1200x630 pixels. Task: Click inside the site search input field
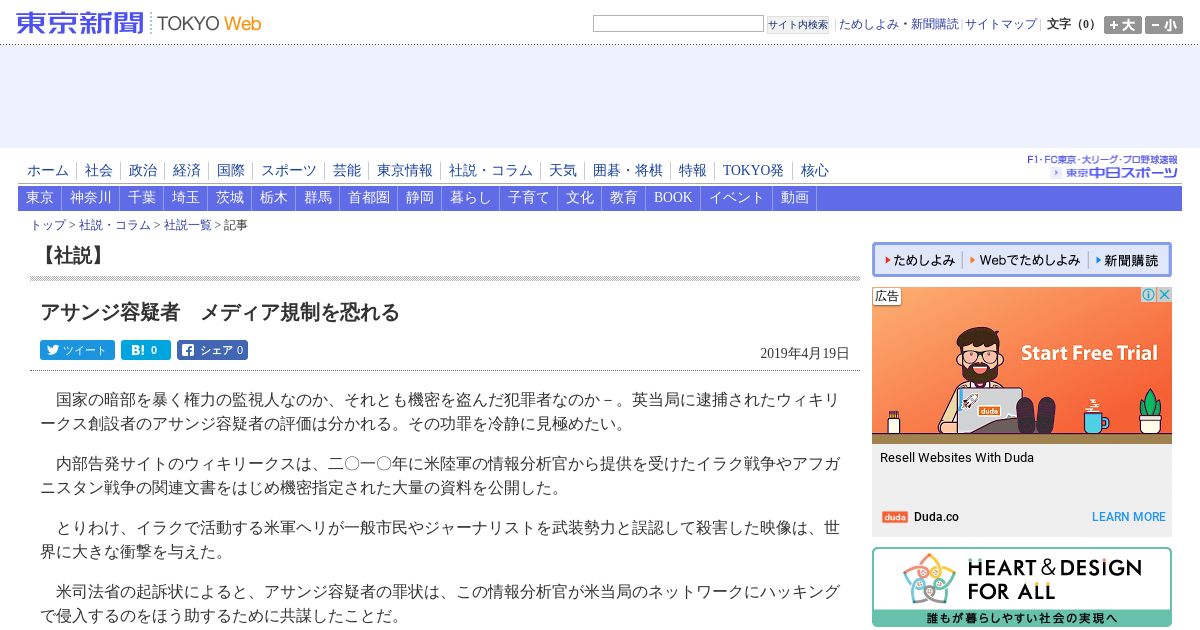click(x=678, y=24)
